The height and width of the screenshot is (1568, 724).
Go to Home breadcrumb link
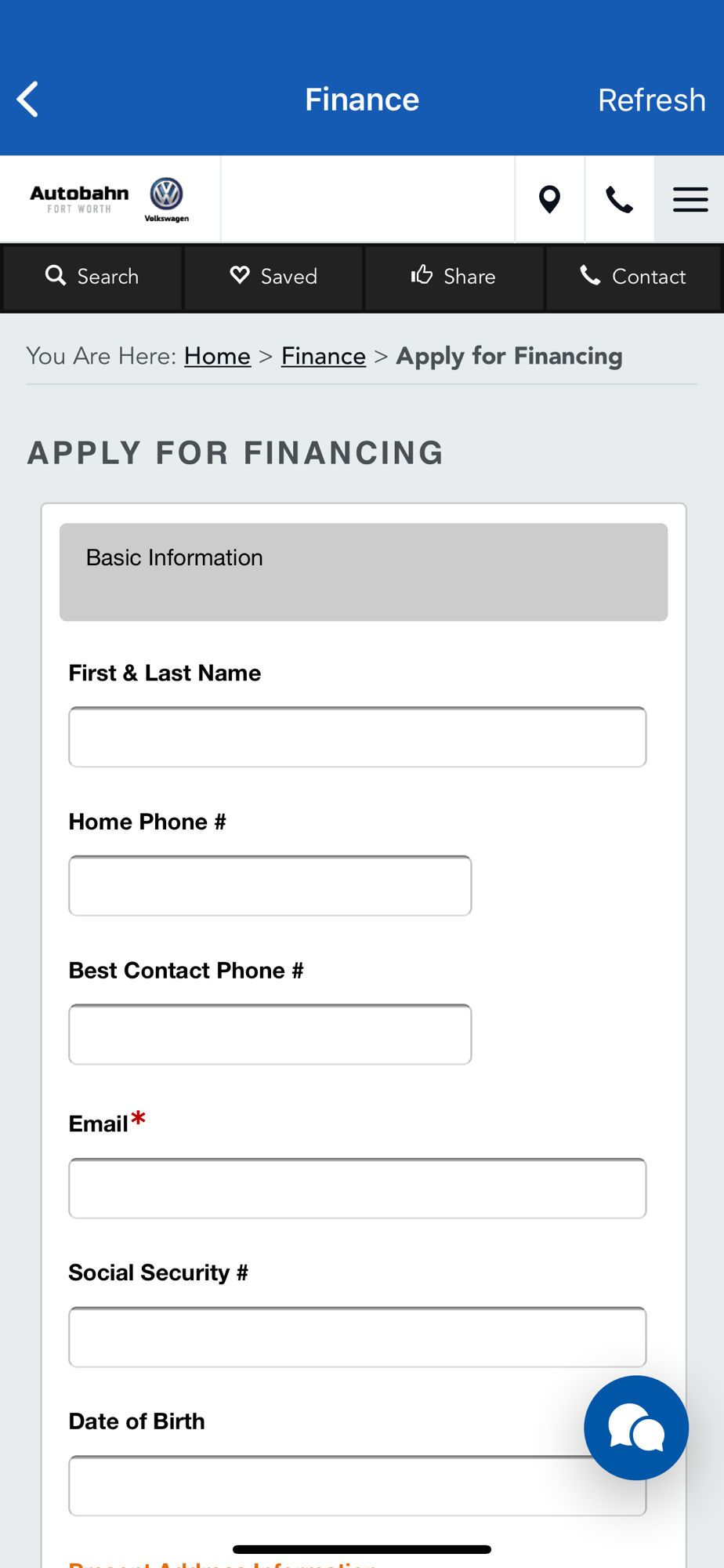tap(217, 356)
